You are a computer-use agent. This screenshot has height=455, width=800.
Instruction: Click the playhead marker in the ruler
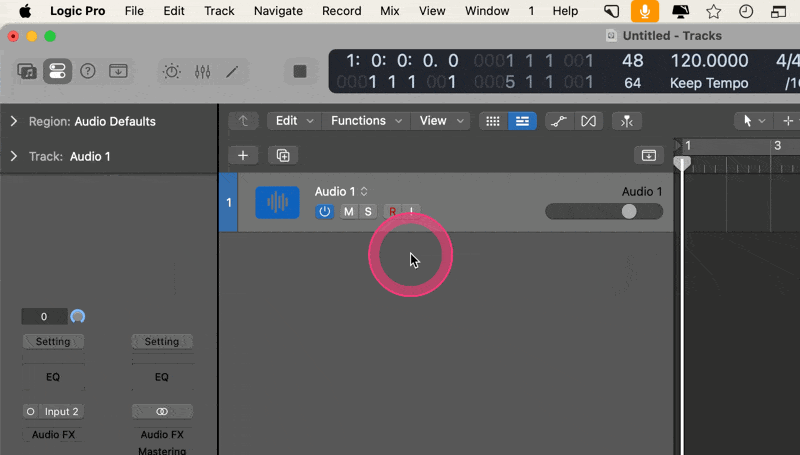coord(682,163)
